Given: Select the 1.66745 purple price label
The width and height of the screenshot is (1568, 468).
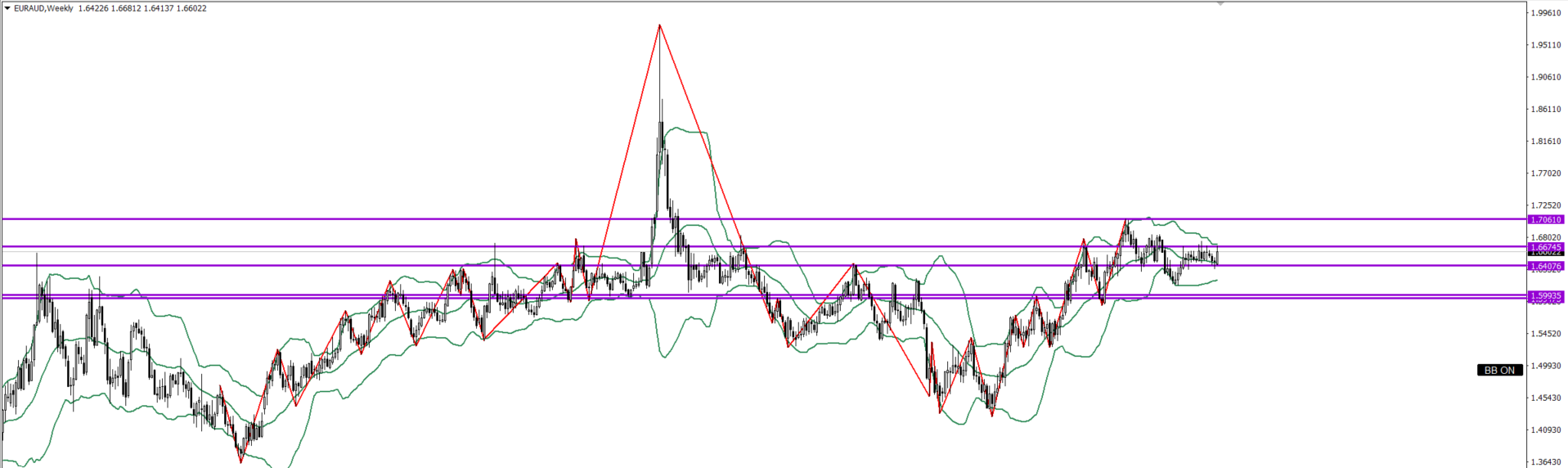Looking at the screenshot, I should [x=1545, y=247].
